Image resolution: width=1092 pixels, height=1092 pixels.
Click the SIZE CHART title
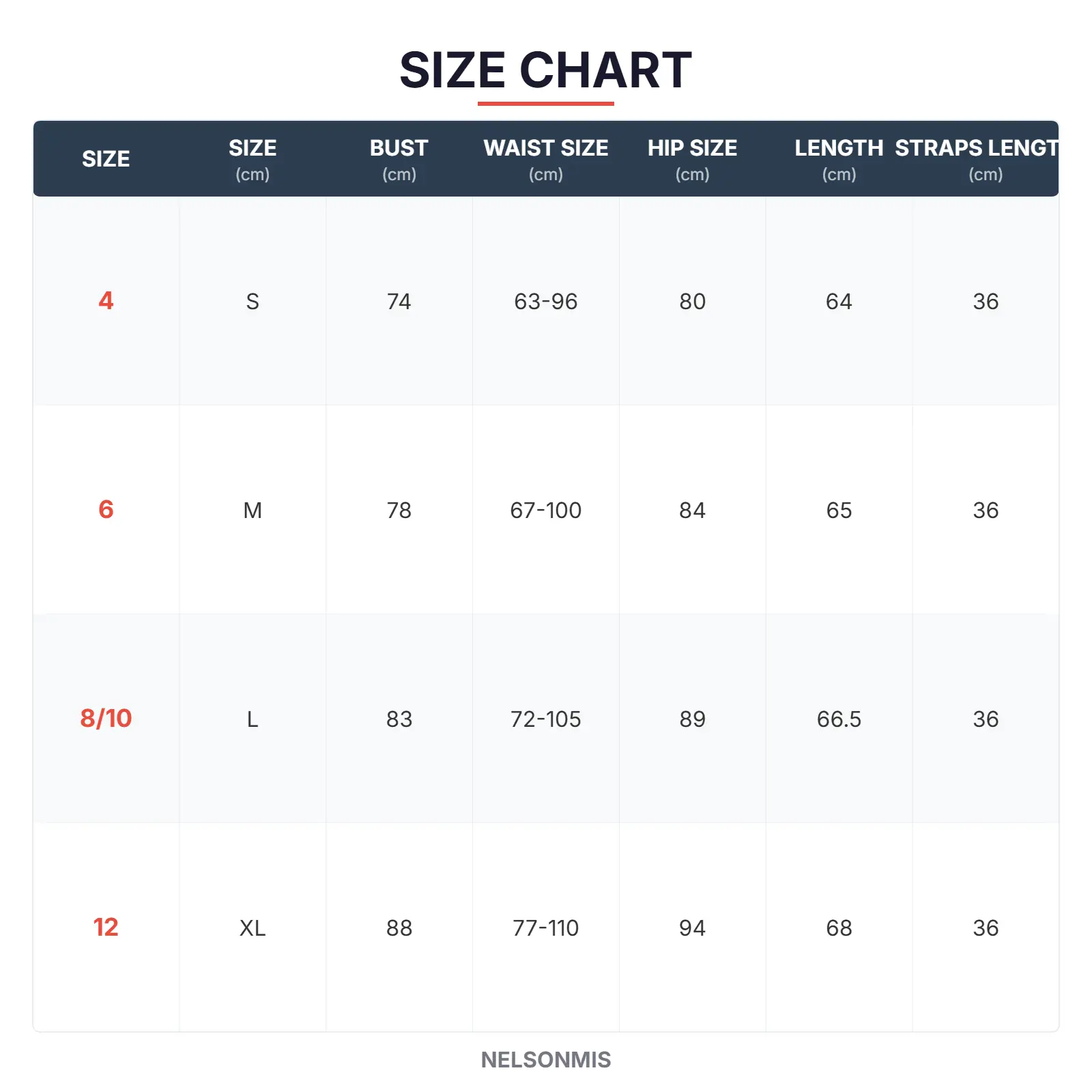click(x=545, y=70)
